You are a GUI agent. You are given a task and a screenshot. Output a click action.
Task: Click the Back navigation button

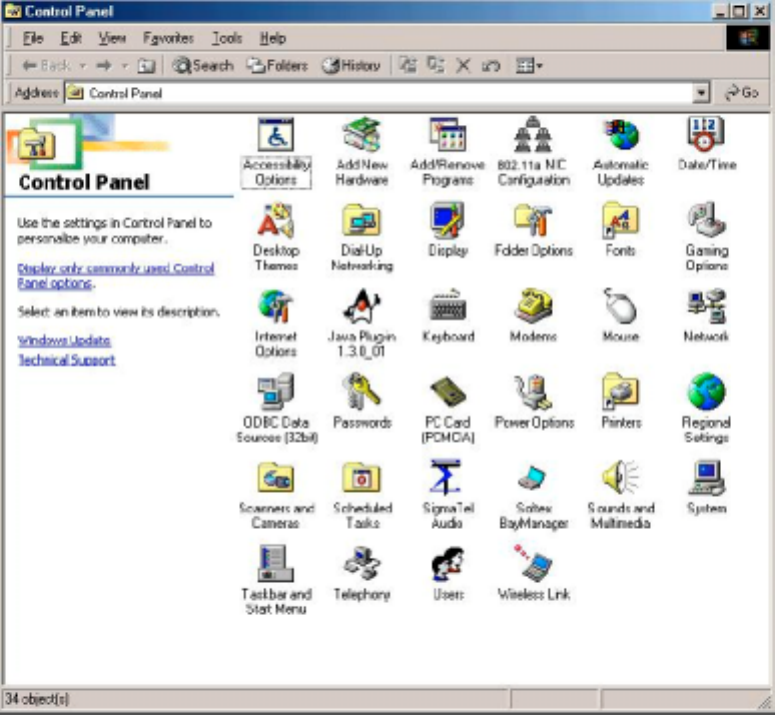coord(46,65)
